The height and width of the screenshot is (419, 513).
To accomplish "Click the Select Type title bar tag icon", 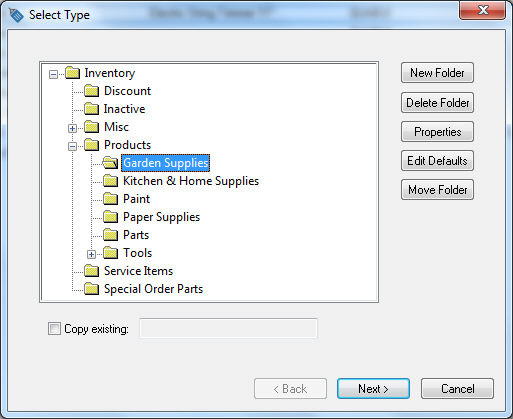I will point(16,15).
